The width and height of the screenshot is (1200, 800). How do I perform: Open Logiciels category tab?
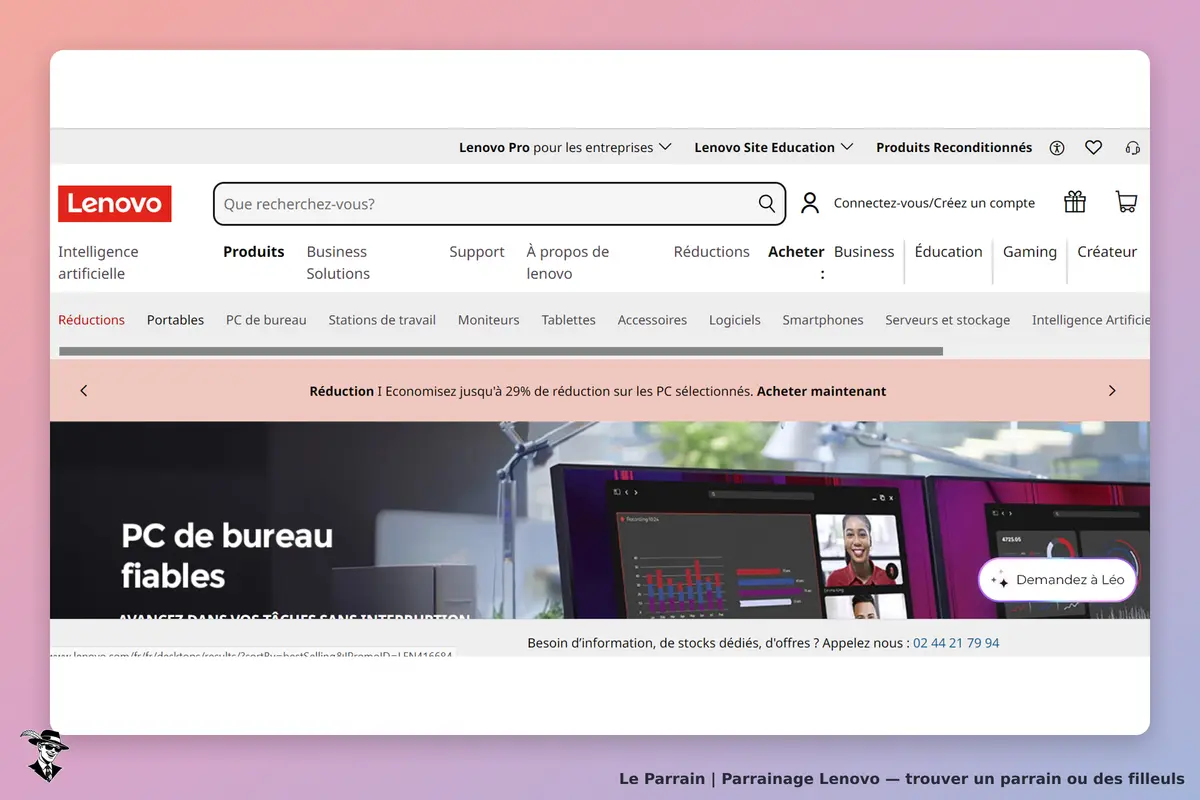click(x=735, y=320)
